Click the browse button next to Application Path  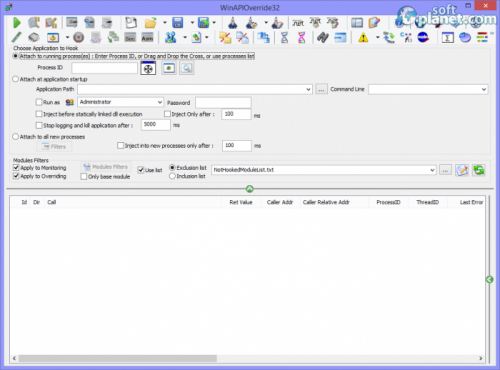(x=321, y=89)
